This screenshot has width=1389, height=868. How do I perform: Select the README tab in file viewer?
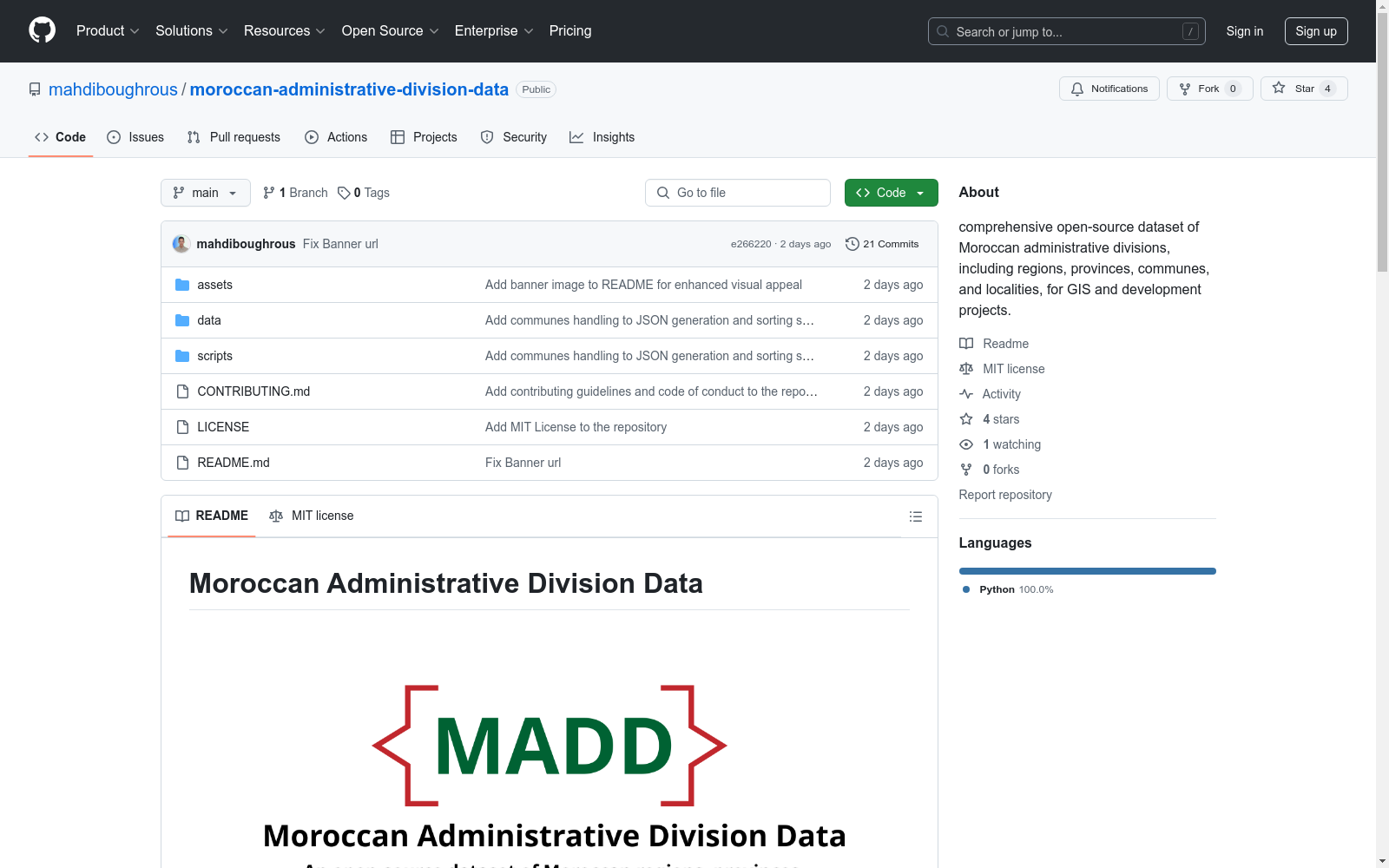point(212,516)
